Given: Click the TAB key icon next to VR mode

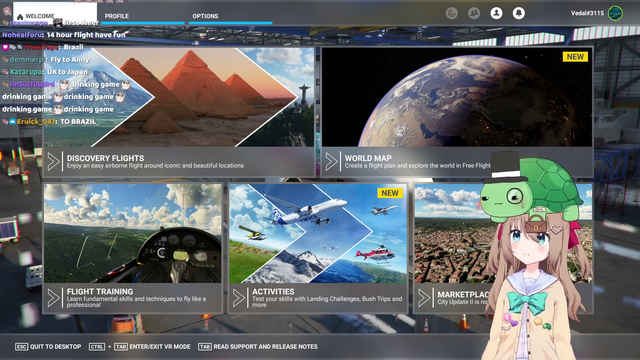Looking at the screenshot, I should click(x=120, y=347).
